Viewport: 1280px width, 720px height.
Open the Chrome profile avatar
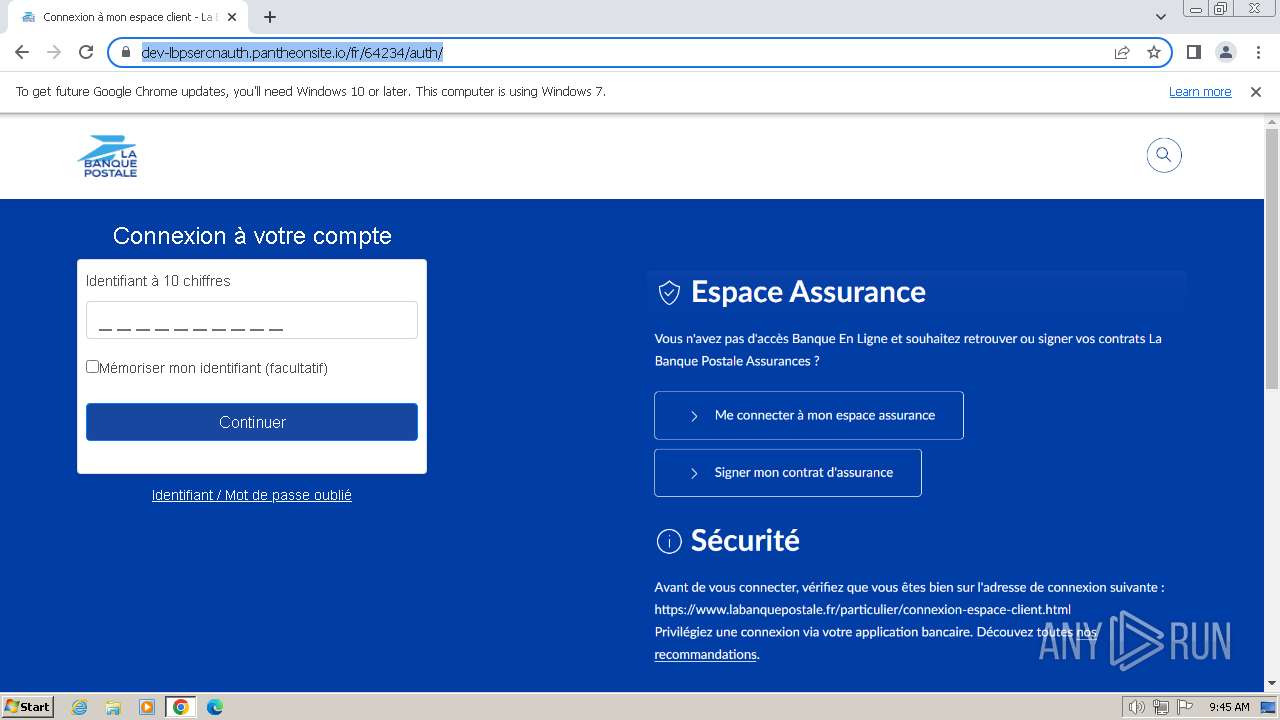tap(1225, 52)
